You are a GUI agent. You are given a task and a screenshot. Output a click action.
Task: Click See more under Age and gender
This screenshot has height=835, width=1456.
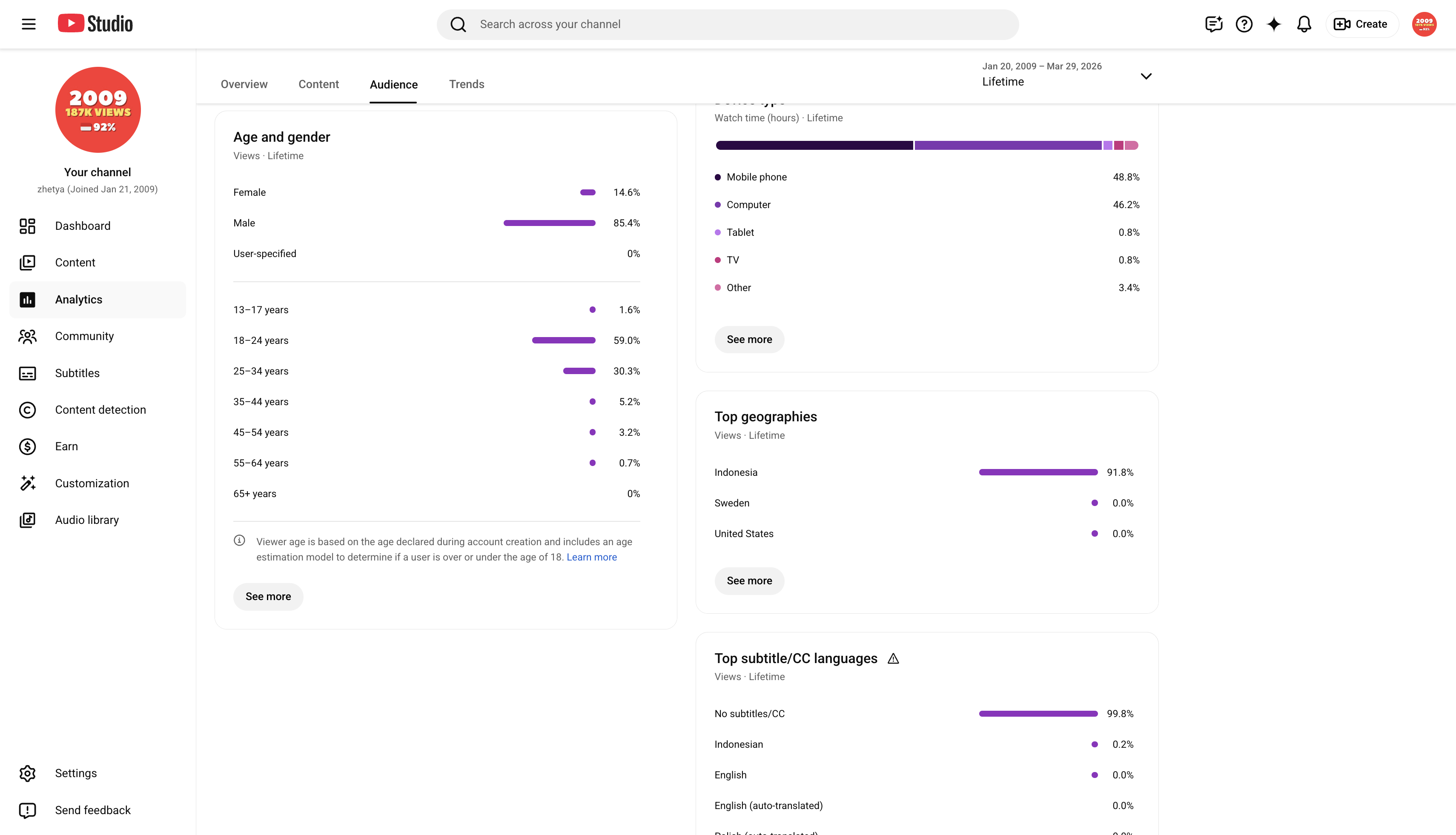(268, 596)
